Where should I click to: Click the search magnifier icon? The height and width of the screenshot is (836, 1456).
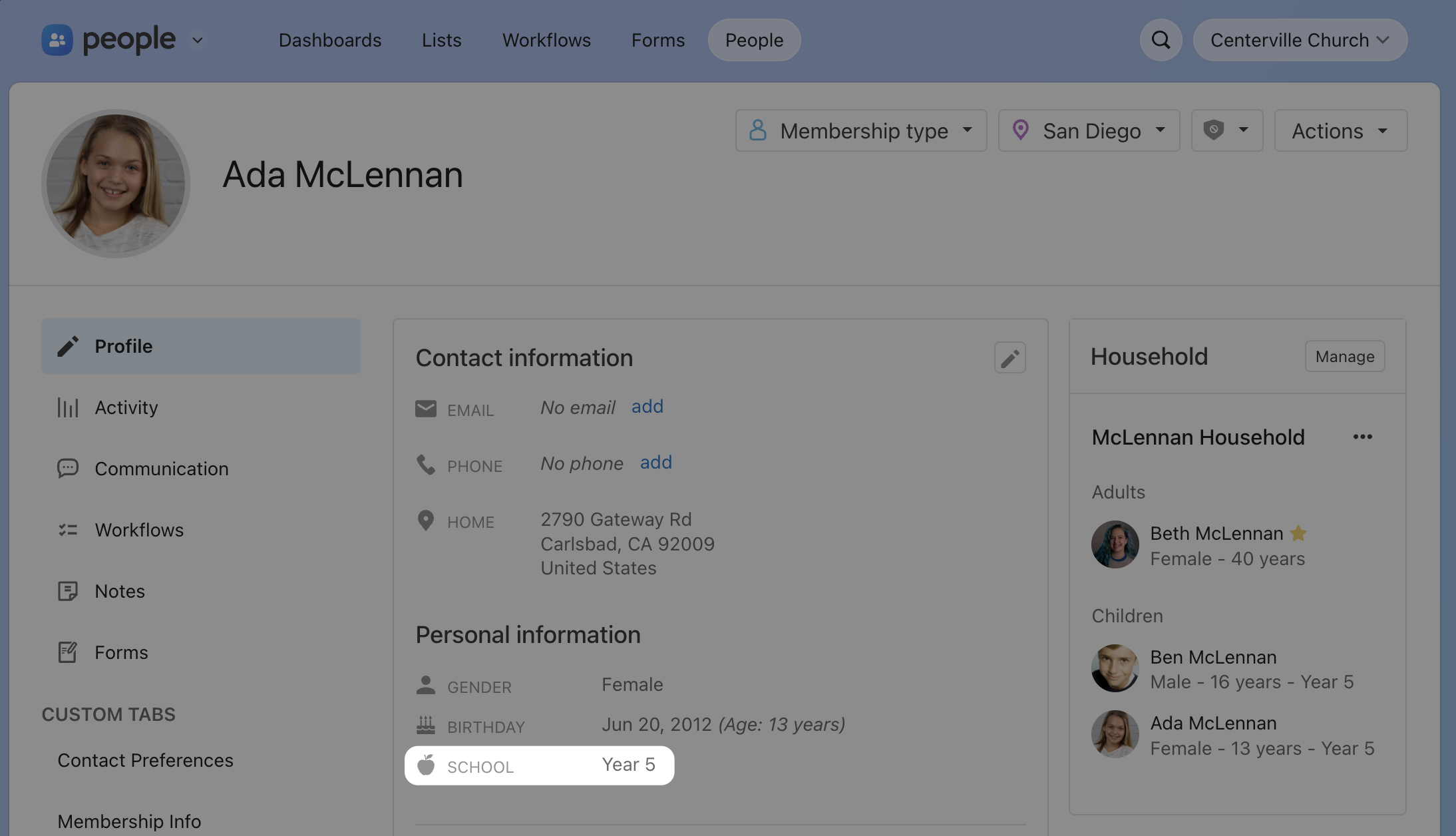tap(1161, 40)
